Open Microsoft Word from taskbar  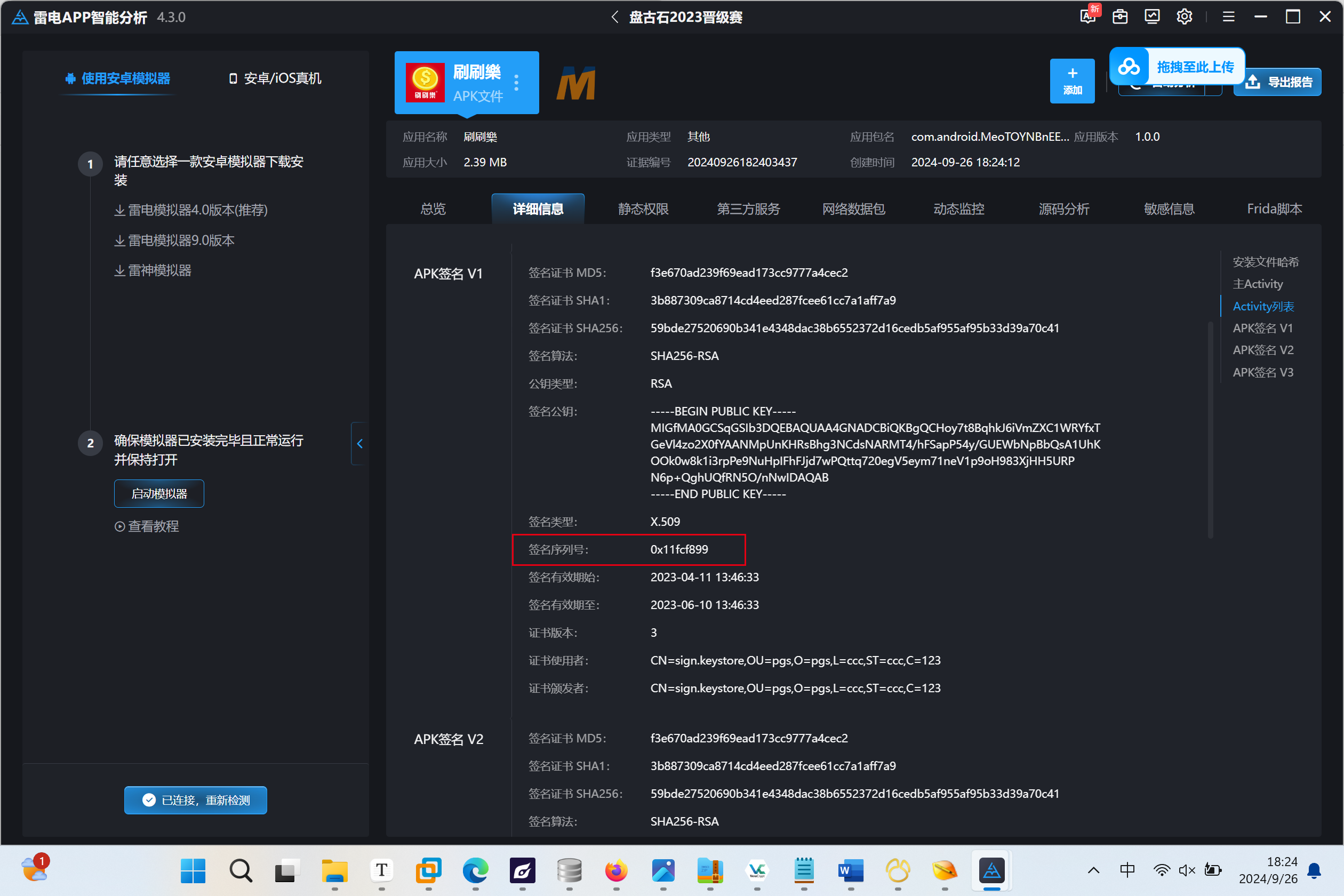click(x=851, y=871)
